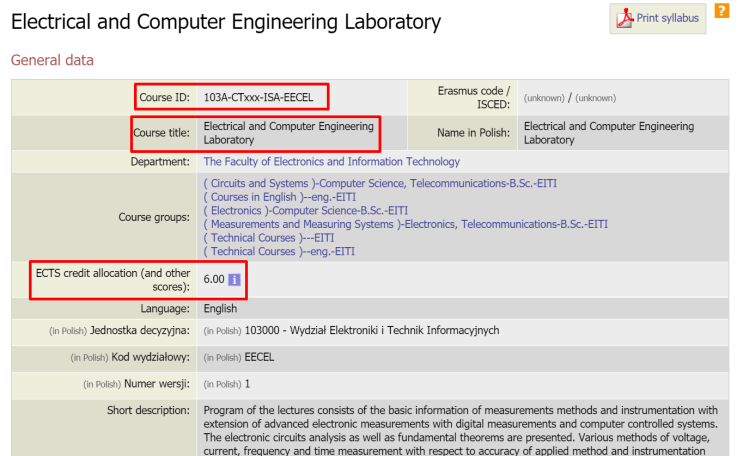This screenshot has width=743, height=456.
Task: Click the Short description paragraph text
Action: [461, 430]
